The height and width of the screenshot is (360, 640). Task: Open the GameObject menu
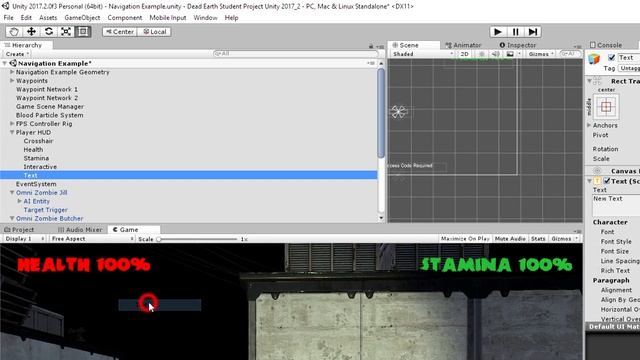(82, 18)
